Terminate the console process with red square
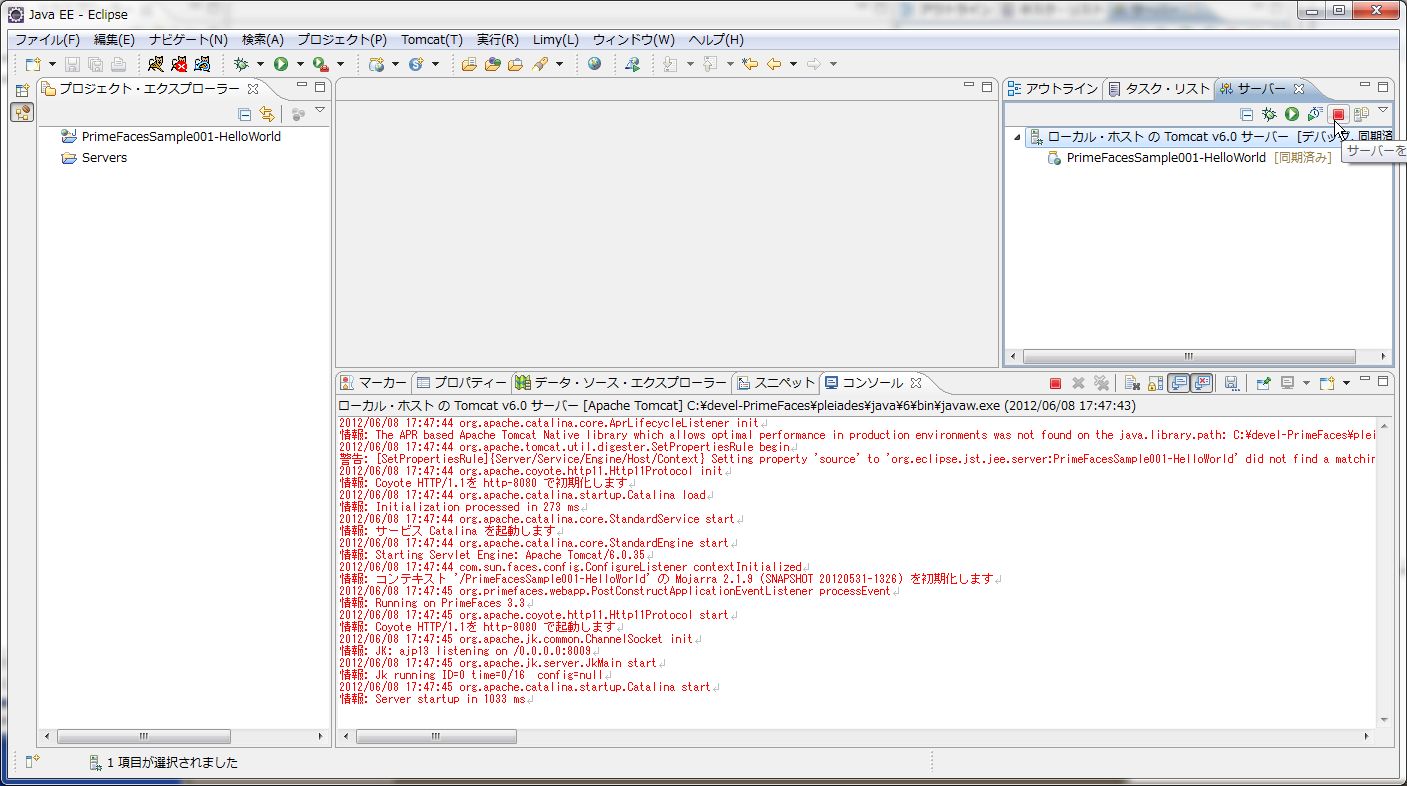The image size is (1407, 786). (x=1055, y=383)
